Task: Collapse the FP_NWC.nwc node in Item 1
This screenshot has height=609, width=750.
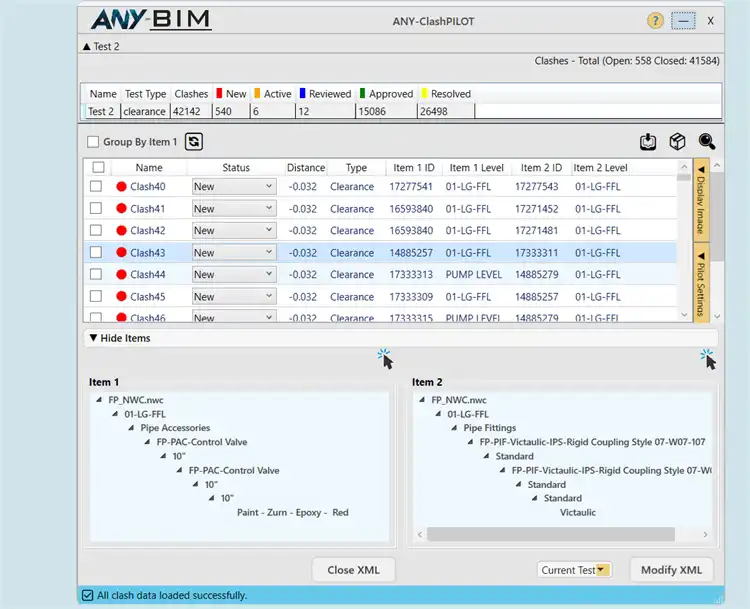Action: click(99, 399)
